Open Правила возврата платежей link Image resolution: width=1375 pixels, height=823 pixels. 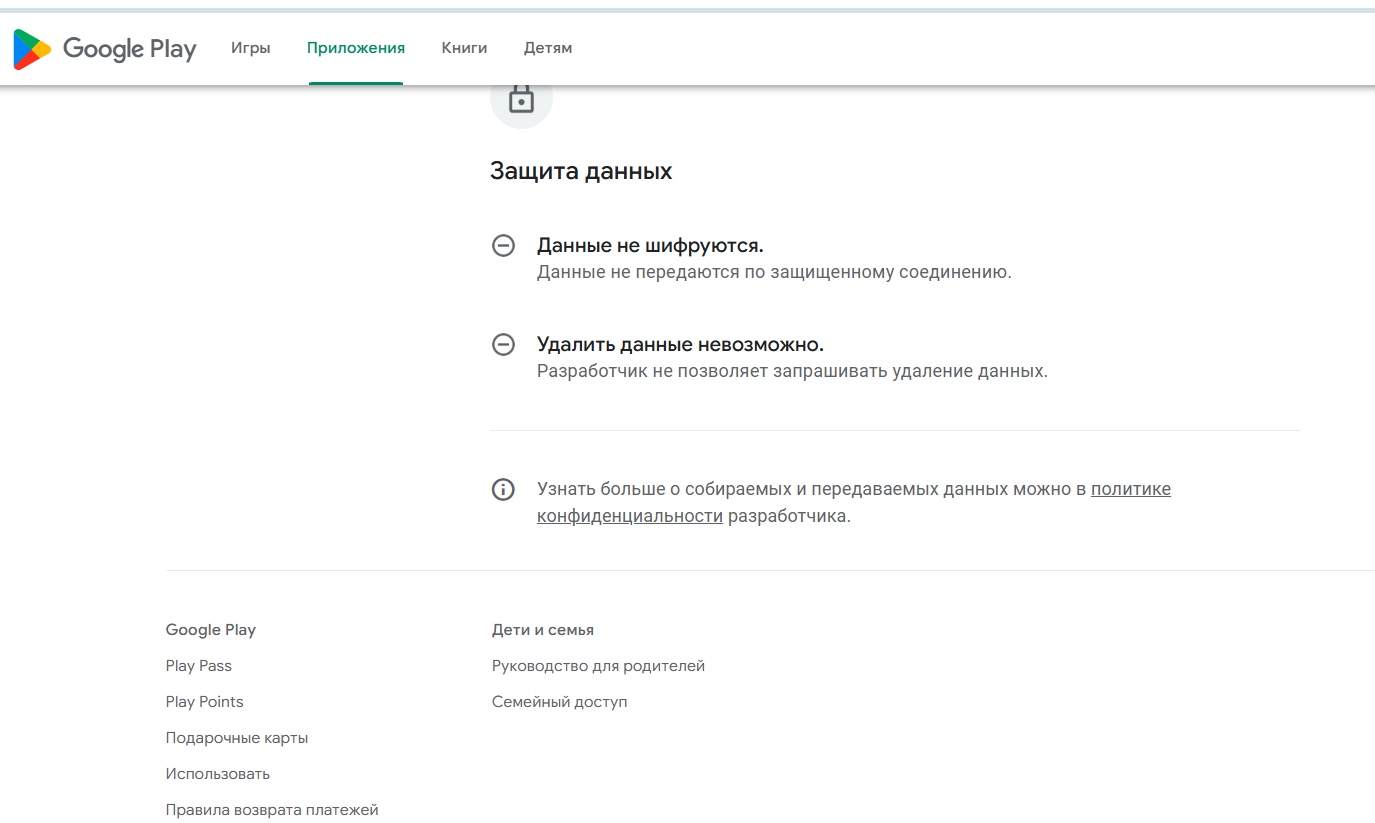point(272,810)
